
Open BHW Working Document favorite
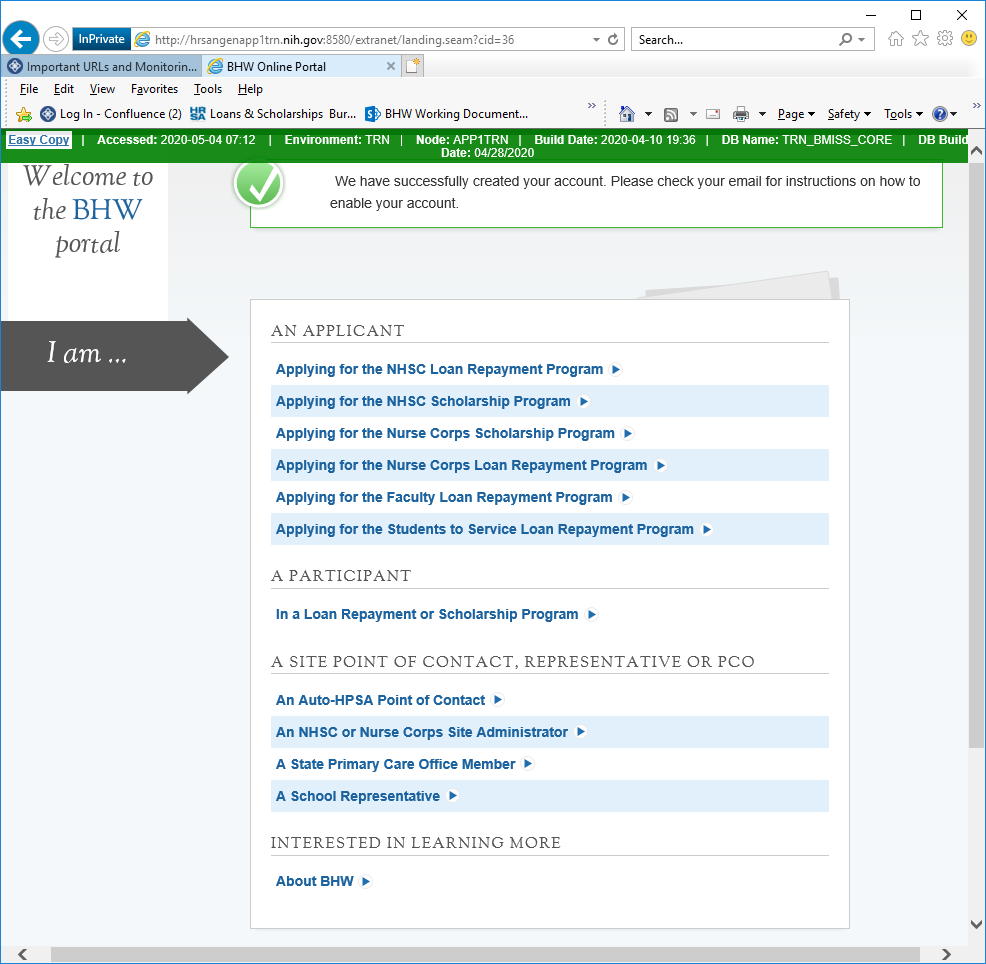(x=447, y=114)
